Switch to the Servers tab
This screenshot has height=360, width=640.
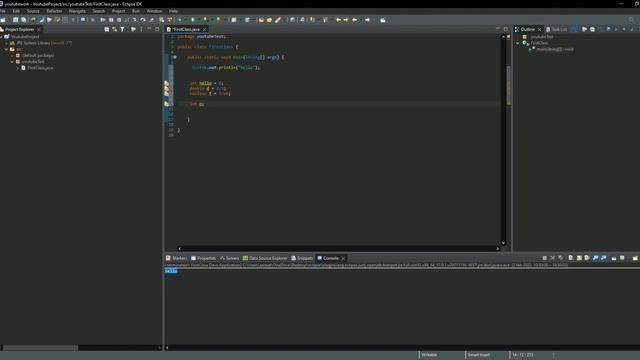click(x=229, y=258)
